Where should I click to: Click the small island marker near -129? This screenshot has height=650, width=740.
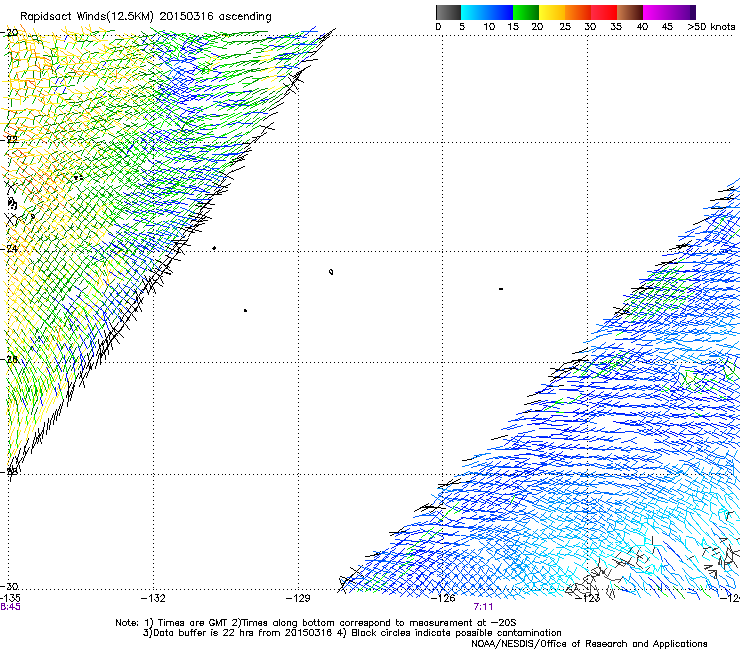(331, 272)
